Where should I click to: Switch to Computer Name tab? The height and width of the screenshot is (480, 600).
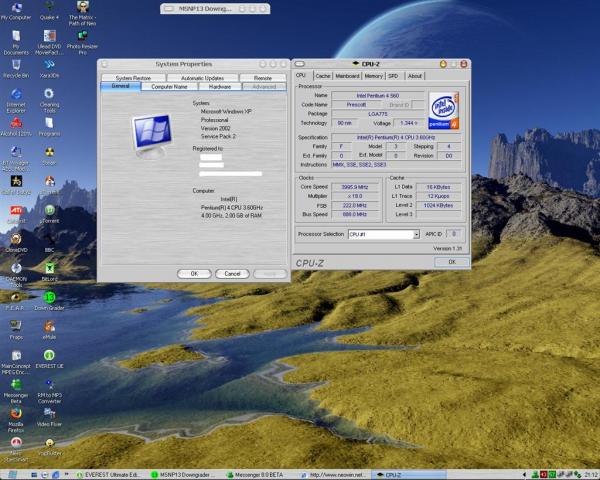pyautogui.click(x=169, y=87)
